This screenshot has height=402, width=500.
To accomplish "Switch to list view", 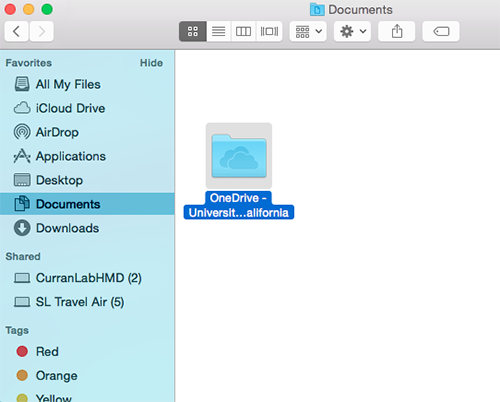I will (219, 31).
